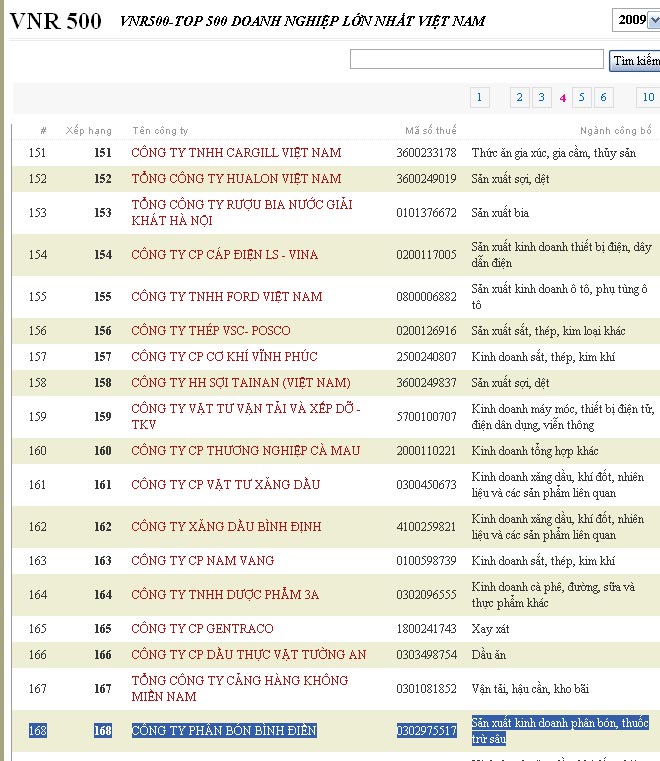Open TỔNG CÔNG TY HUALON VIỆT NAM

pyautogui.click(x=236, y=179)
